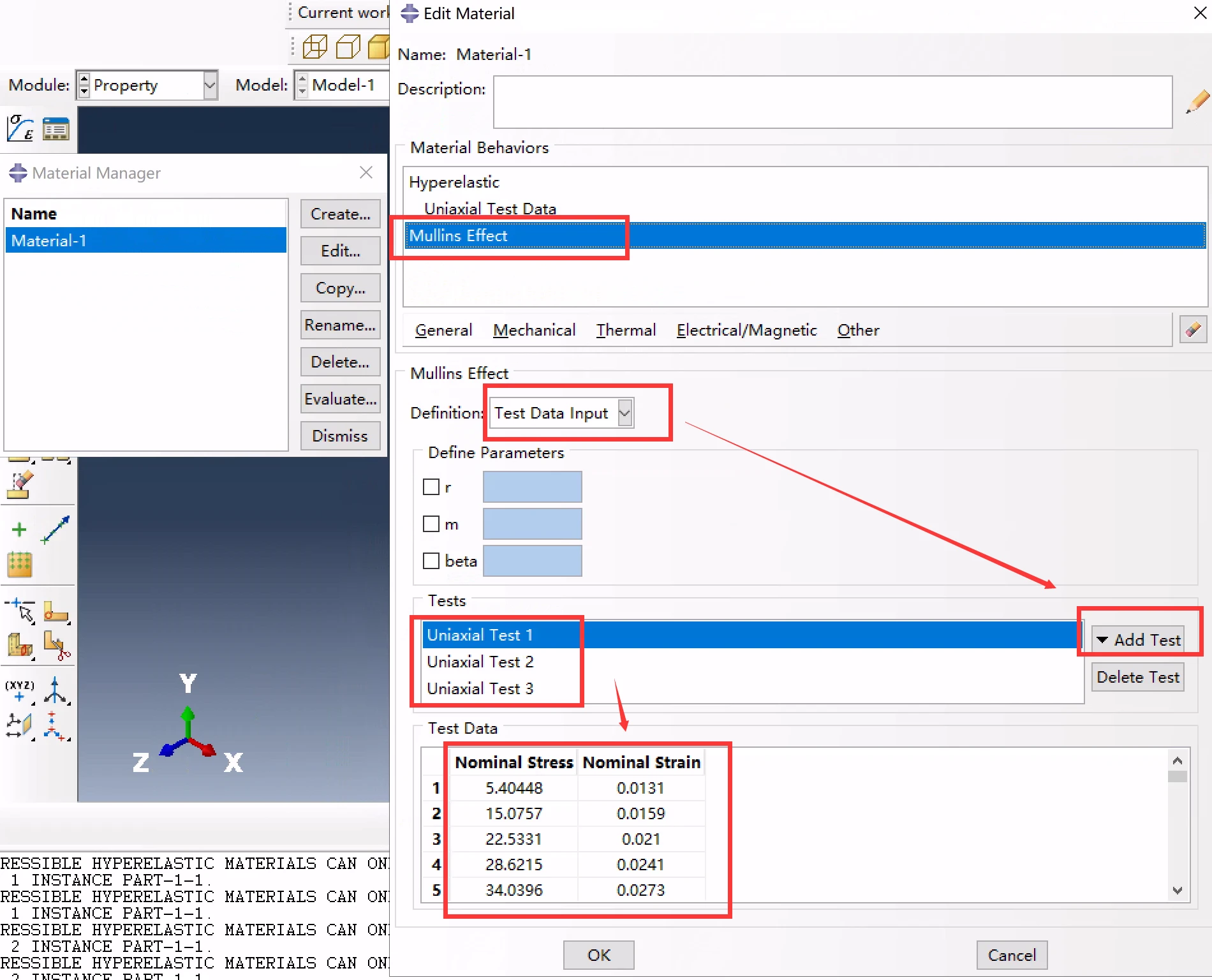
Task: Select Uniaxial Test Data behavior
Action: pyautogui.click(x=805, y=209)
